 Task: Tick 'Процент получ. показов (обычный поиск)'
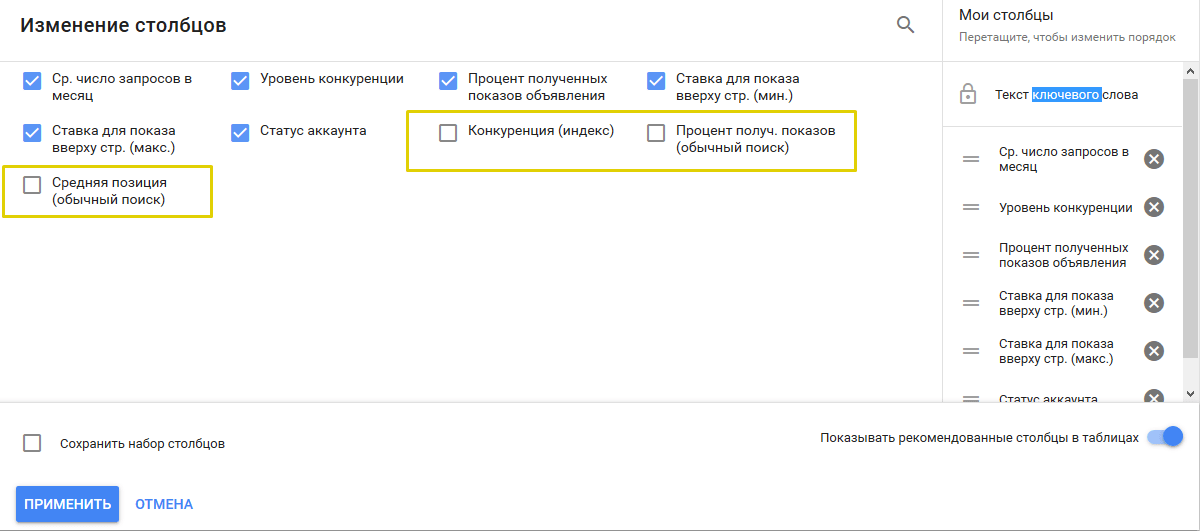point(656,133)
